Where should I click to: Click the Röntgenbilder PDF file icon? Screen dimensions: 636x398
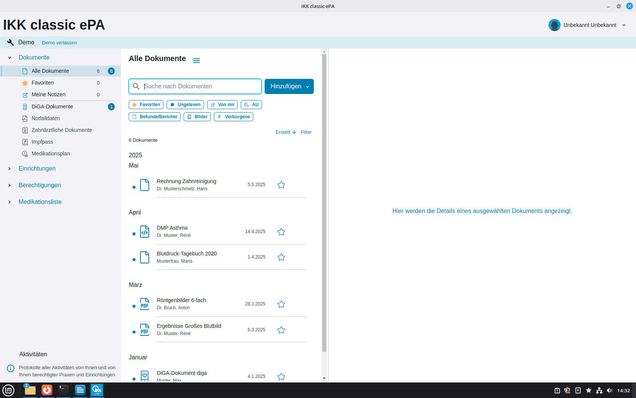tap(144, 304)
